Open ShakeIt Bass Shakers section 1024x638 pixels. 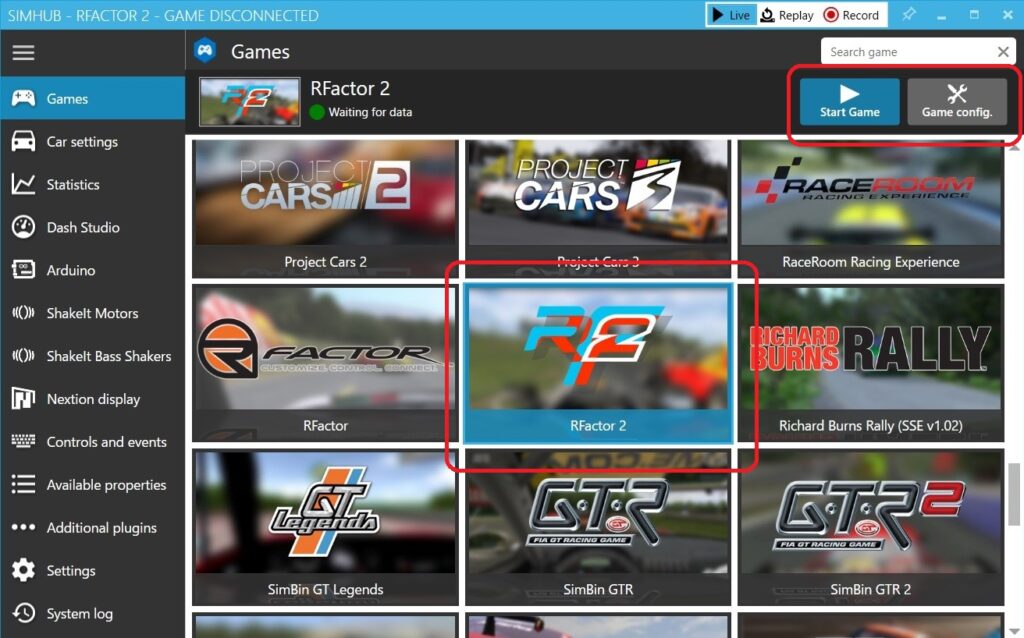point(108,357)
